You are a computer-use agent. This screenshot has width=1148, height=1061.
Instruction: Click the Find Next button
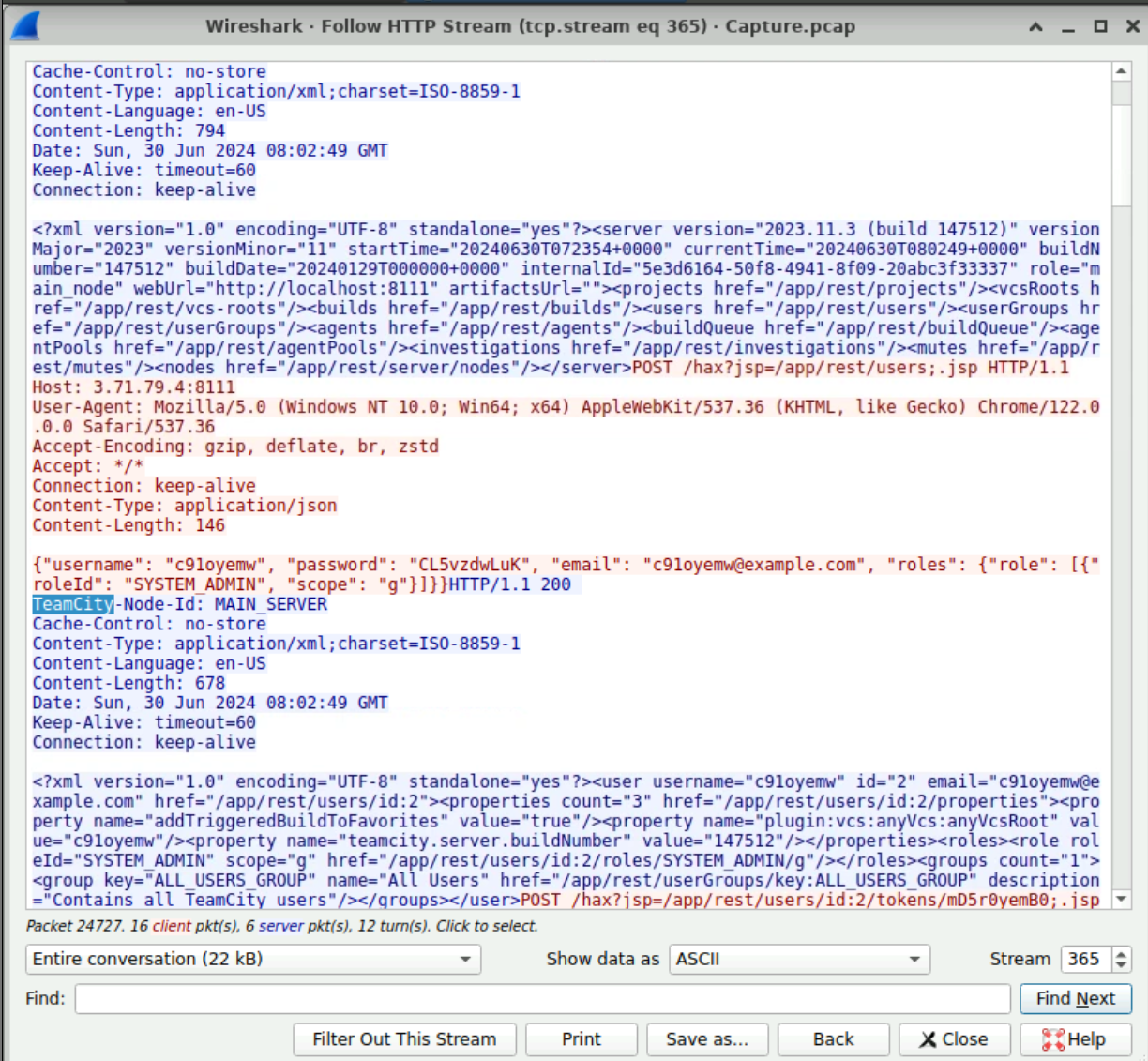1076,999
